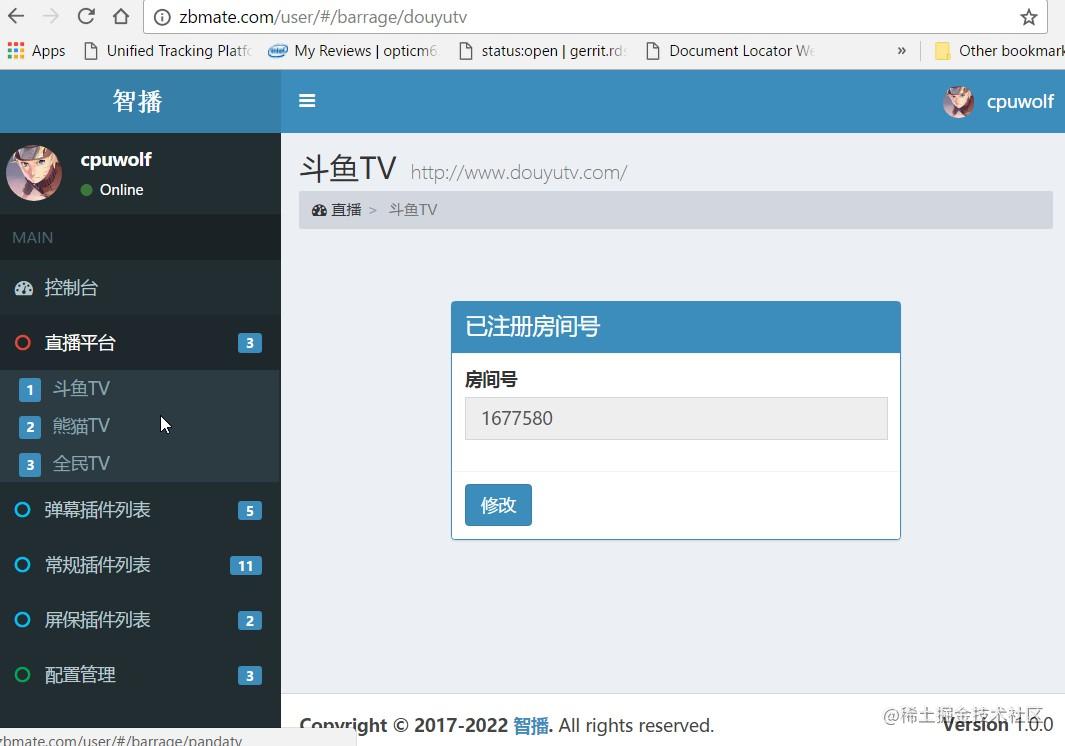Toggle sidebar with hamburger icon
The image size is (1065, 746).
point(307,101)
